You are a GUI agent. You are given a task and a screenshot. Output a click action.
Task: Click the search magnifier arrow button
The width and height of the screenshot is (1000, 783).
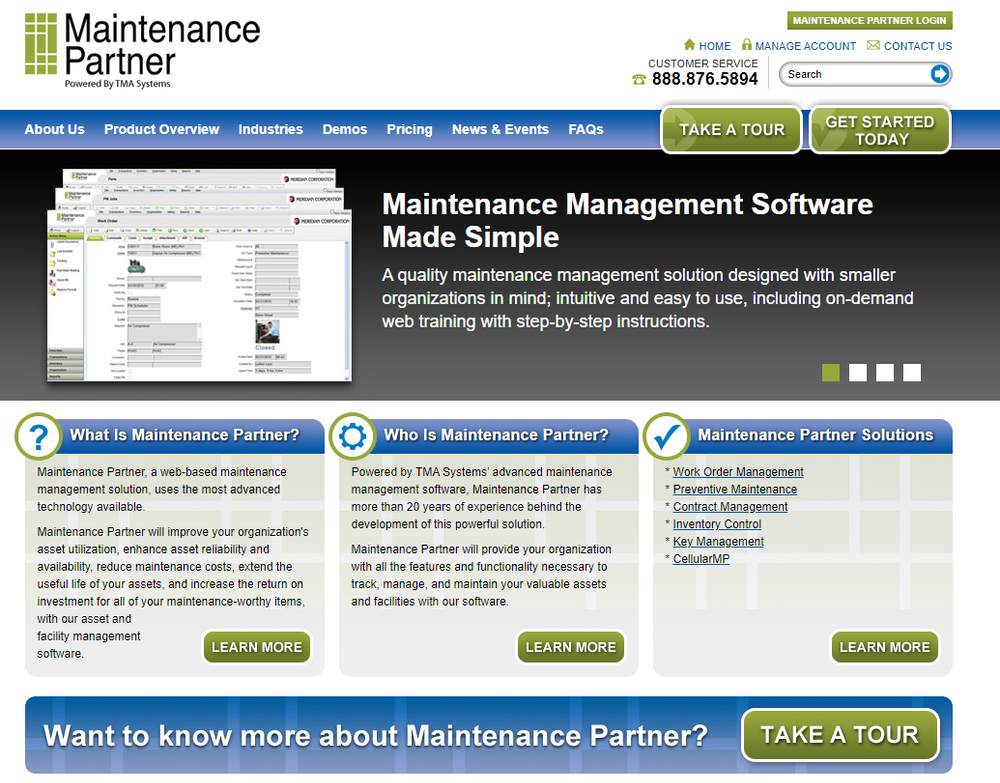[x=938, y=73]
